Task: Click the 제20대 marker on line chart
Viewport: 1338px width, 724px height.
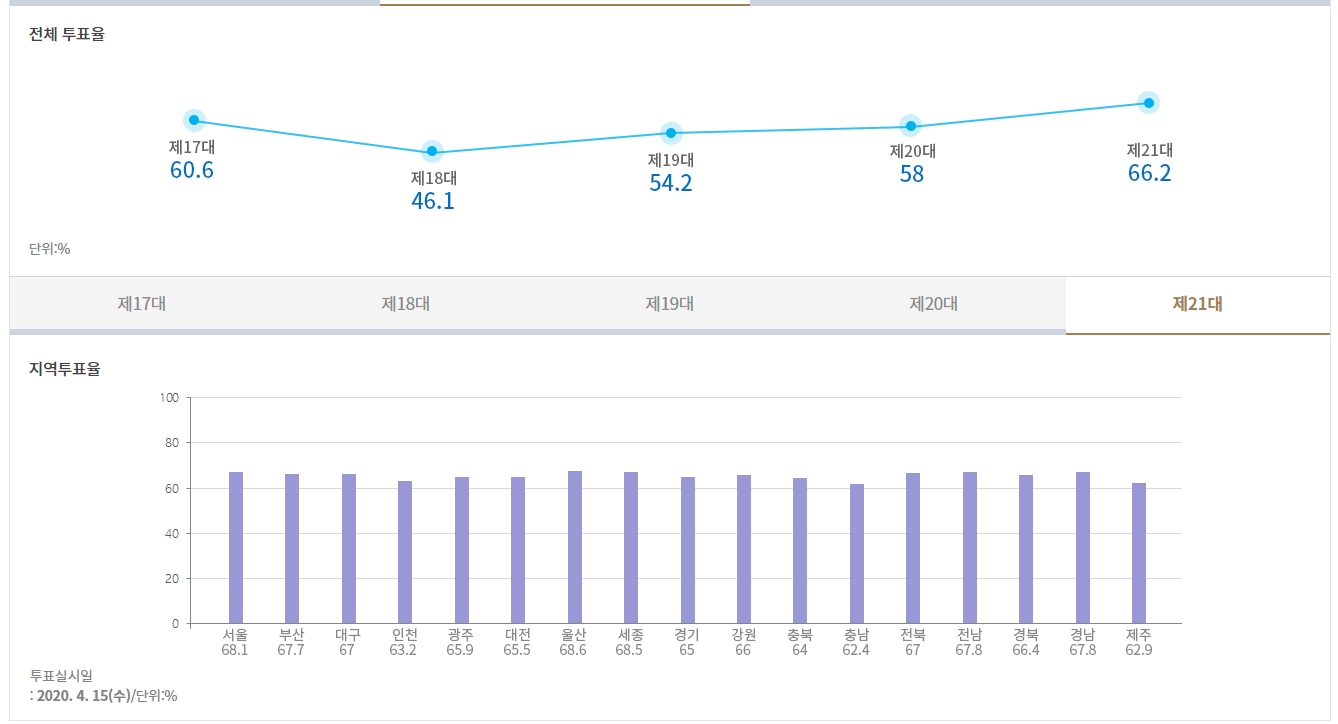Action: pyautogui.click(x=910, y=126)
